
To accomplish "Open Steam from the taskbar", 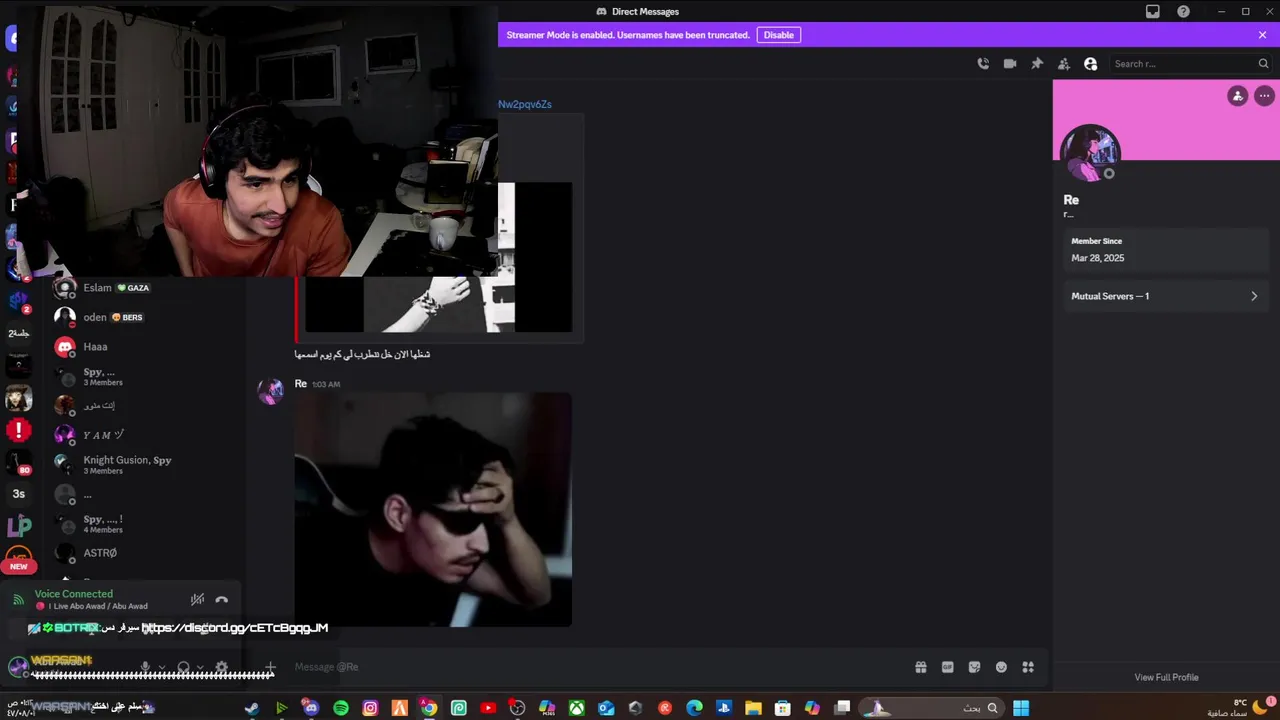I will click(x=252, y=708).
